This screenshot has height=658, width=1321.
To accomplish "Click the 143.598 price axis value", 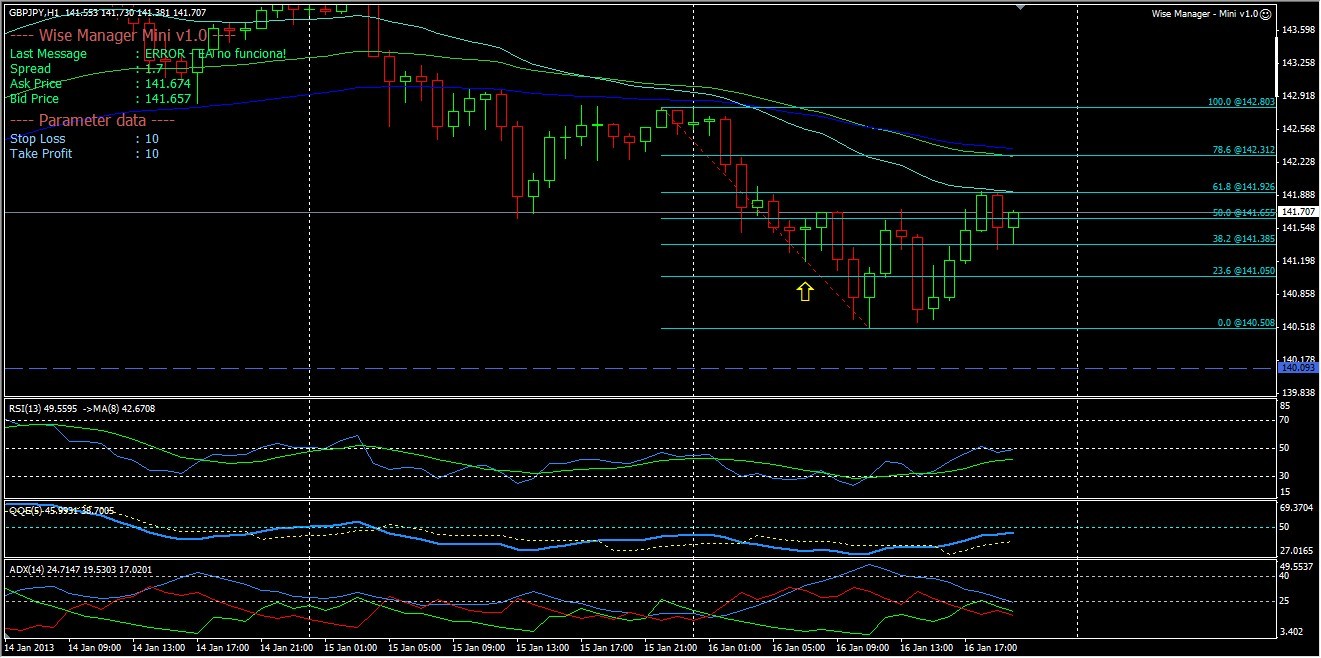I will point(1298,30).
